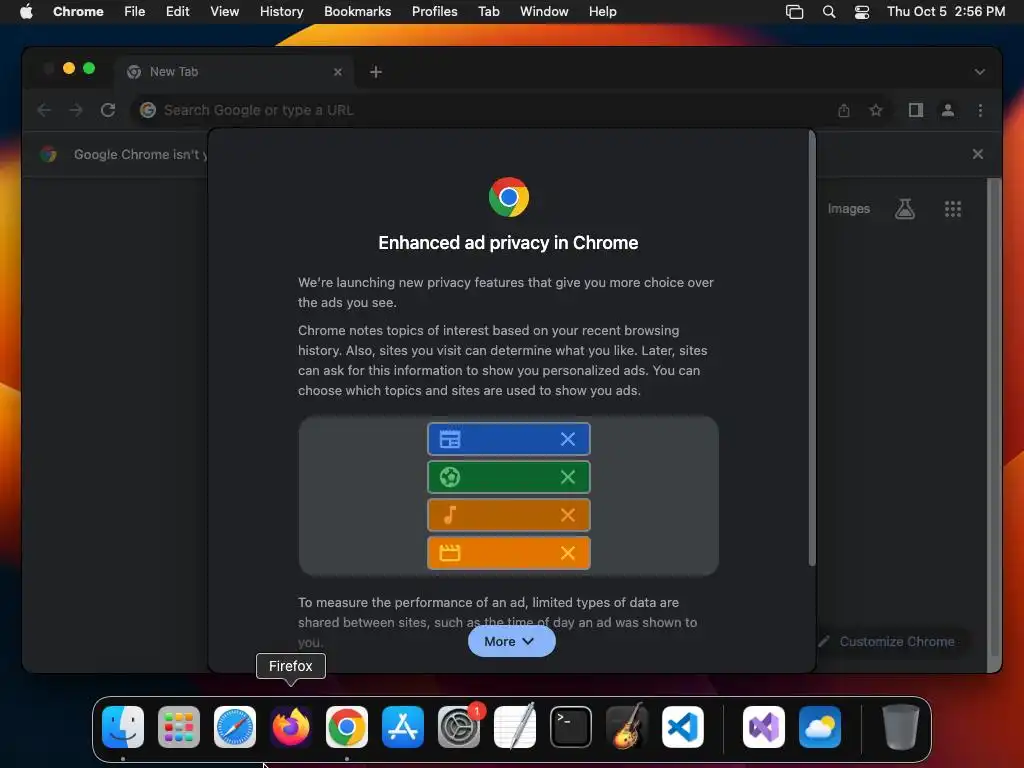Open the Profiles menu
The image size is (1024, 768).
pos(434,12)
